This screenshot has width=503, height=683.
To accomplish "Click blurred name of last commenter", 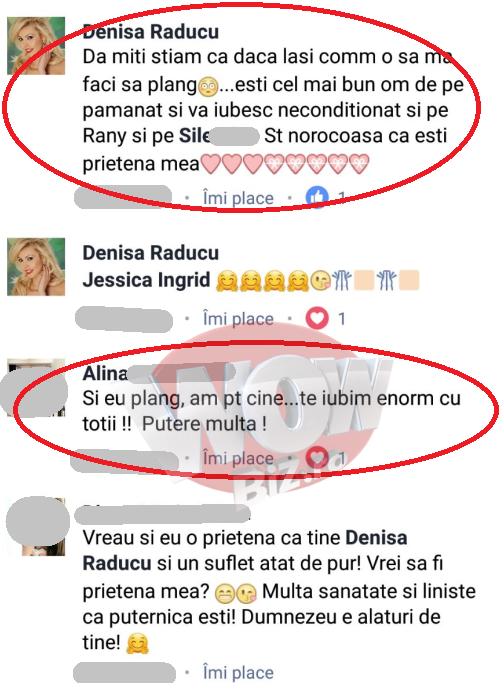I will tap(162, 514).
